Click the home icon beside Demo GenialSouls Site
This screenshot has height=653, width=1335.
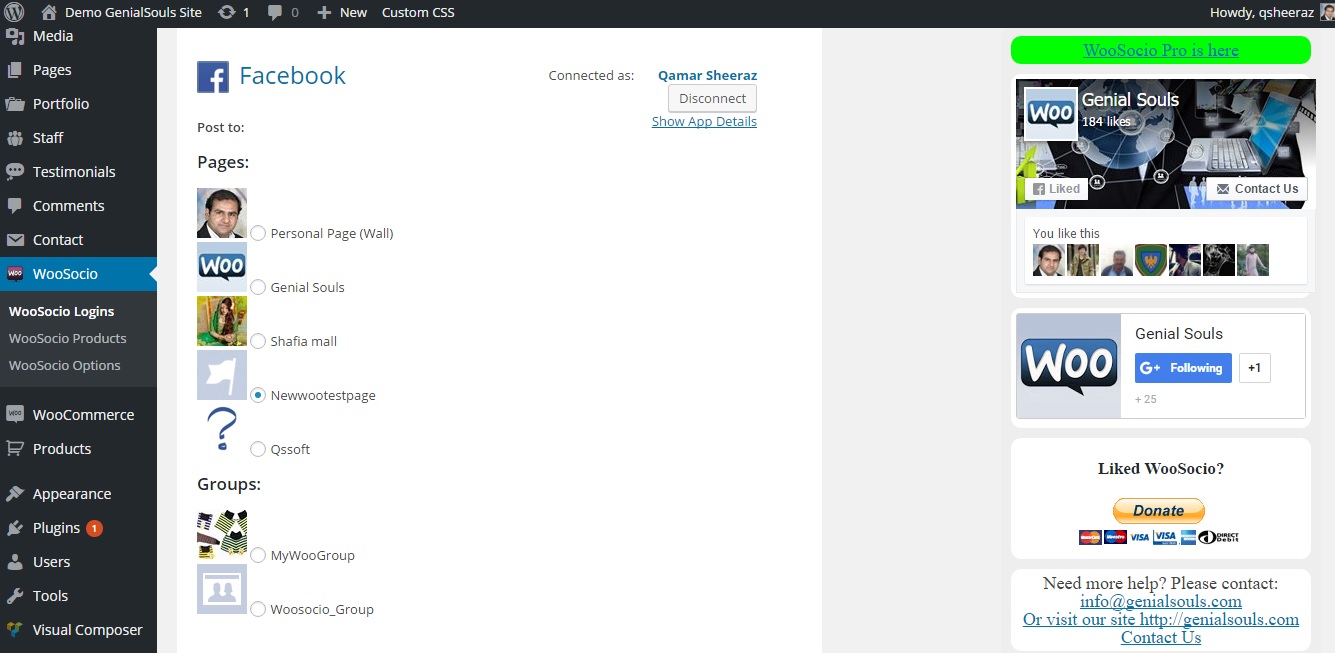click(x=49, y=12)
